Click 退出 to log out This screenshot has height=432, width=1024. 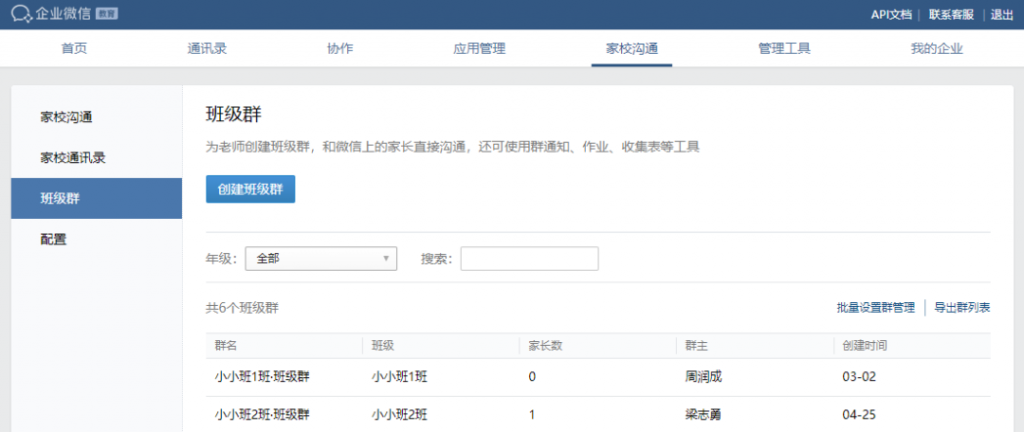(1002, 14)
